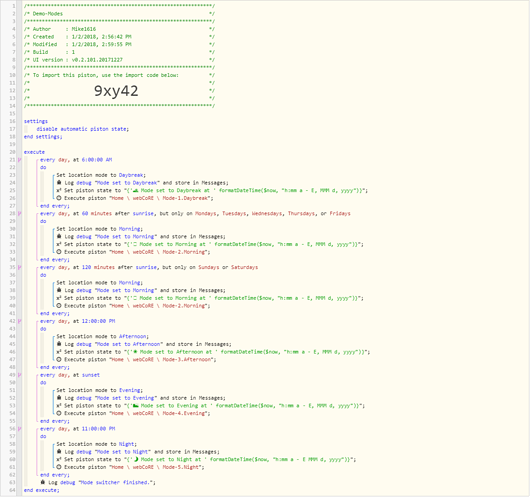Click the log icon before 'Mode set to Afternoon'
This screenshot has width=532, height=500.
tap(59, 345)
